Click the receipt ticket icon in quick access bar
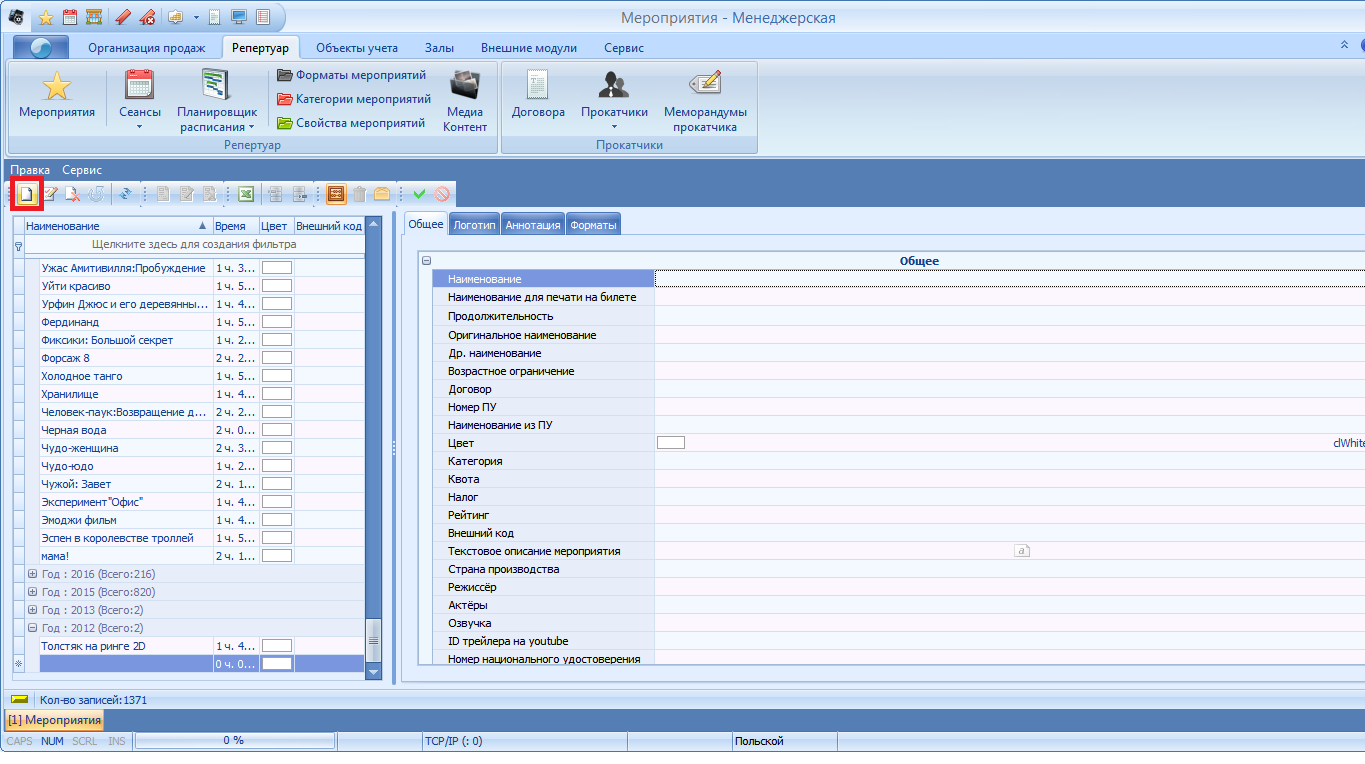The image size is (1365, 764). pos(216,17)
